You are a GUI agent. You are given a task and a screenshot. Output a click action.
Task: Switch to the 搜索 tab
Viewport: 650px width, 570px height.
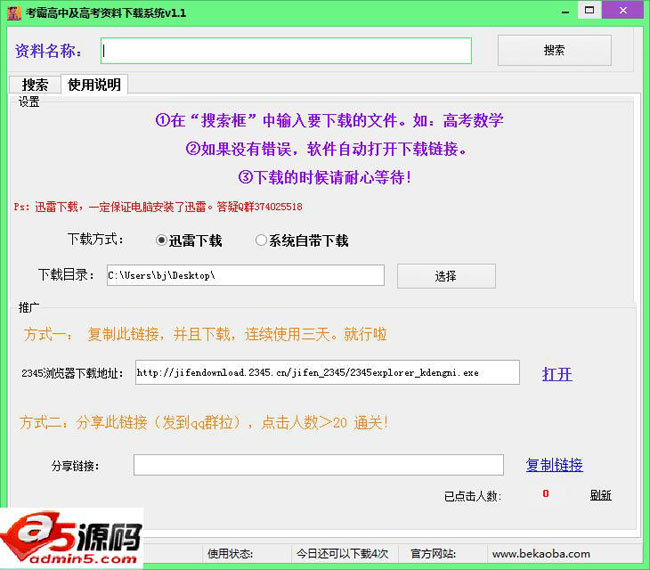tap(35, 85)
